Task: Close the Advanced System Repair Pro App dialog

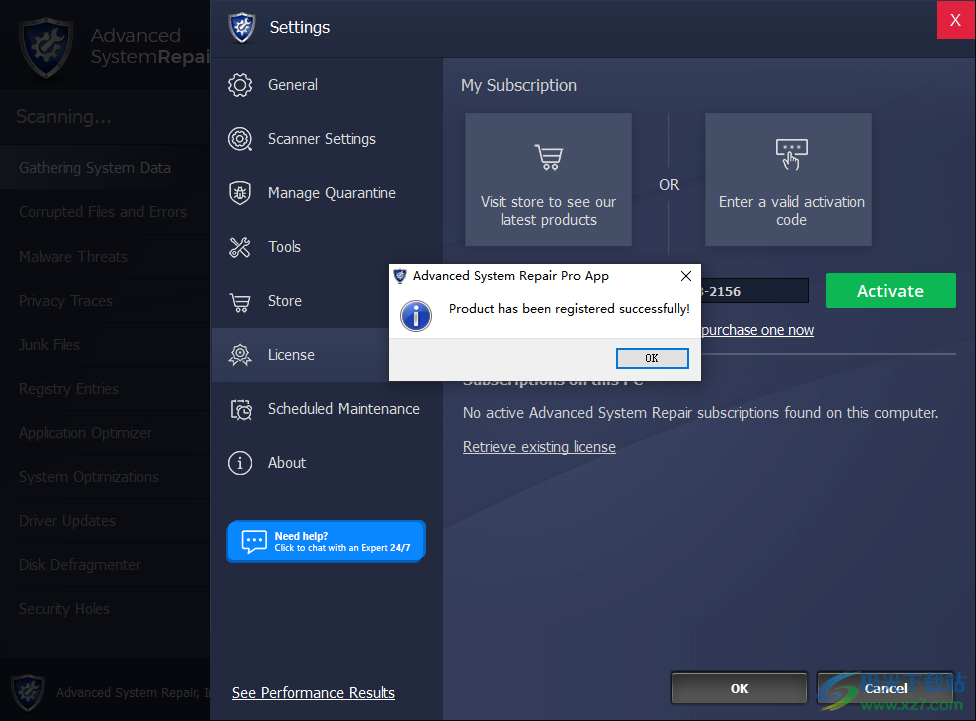Action: [685, 276]
